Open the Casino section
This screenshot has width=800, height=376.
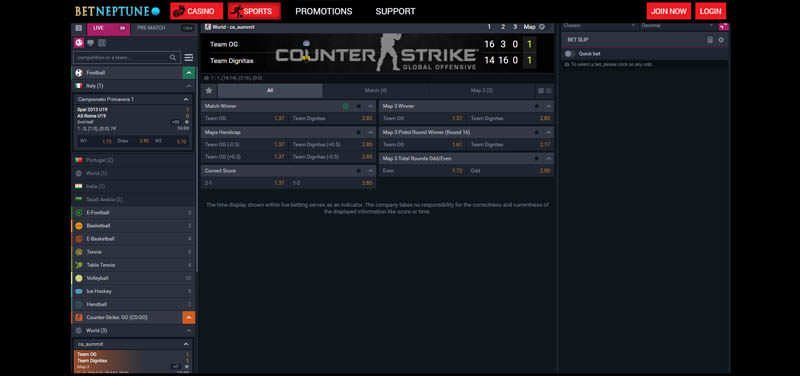click(x=196, y=11)
